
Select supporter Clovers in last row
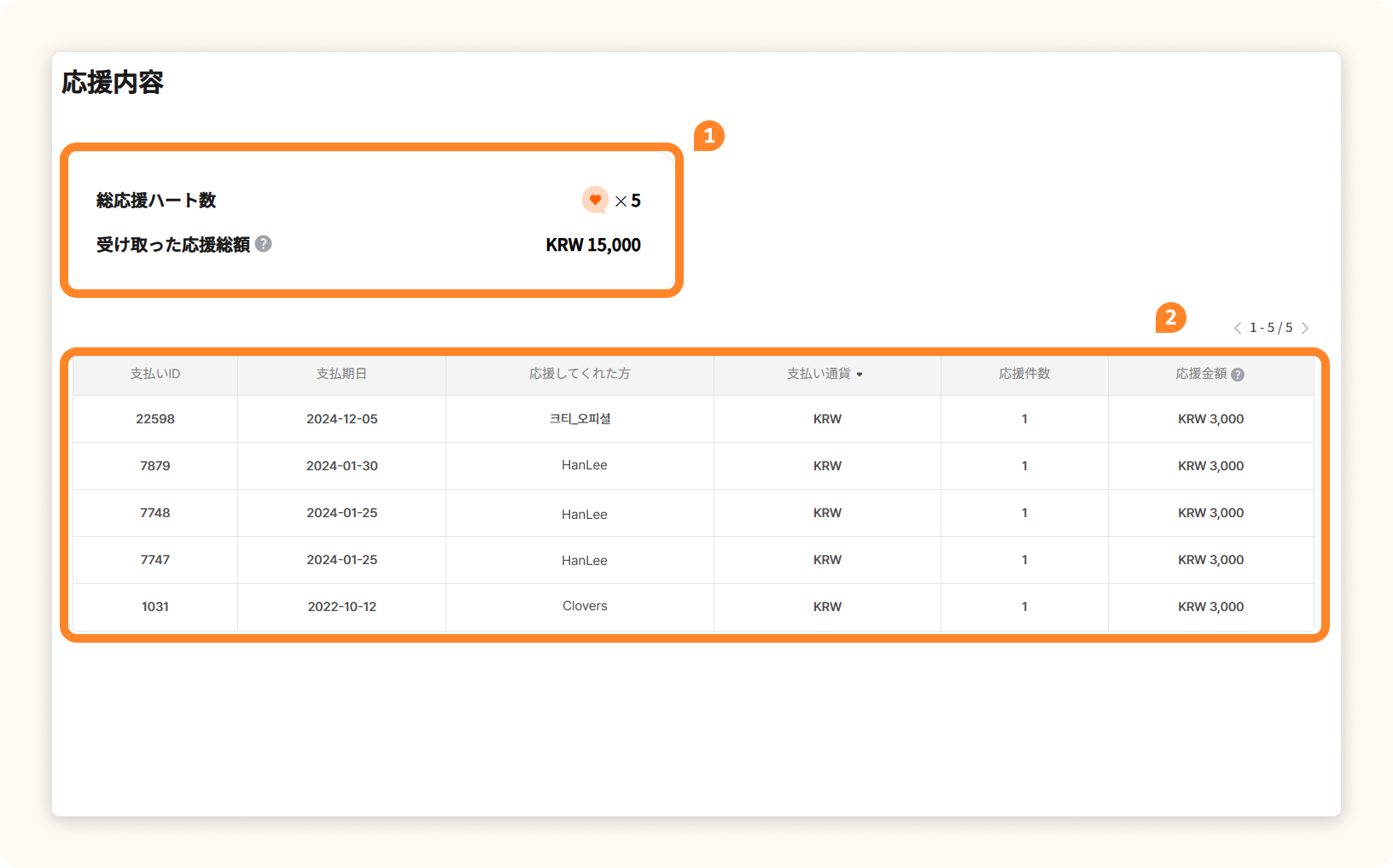(x=585, y=606)
